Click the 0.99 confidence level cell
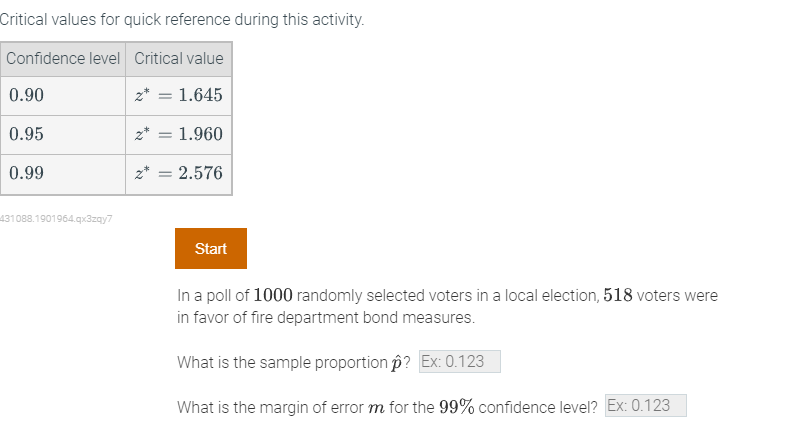 (63, 174)
